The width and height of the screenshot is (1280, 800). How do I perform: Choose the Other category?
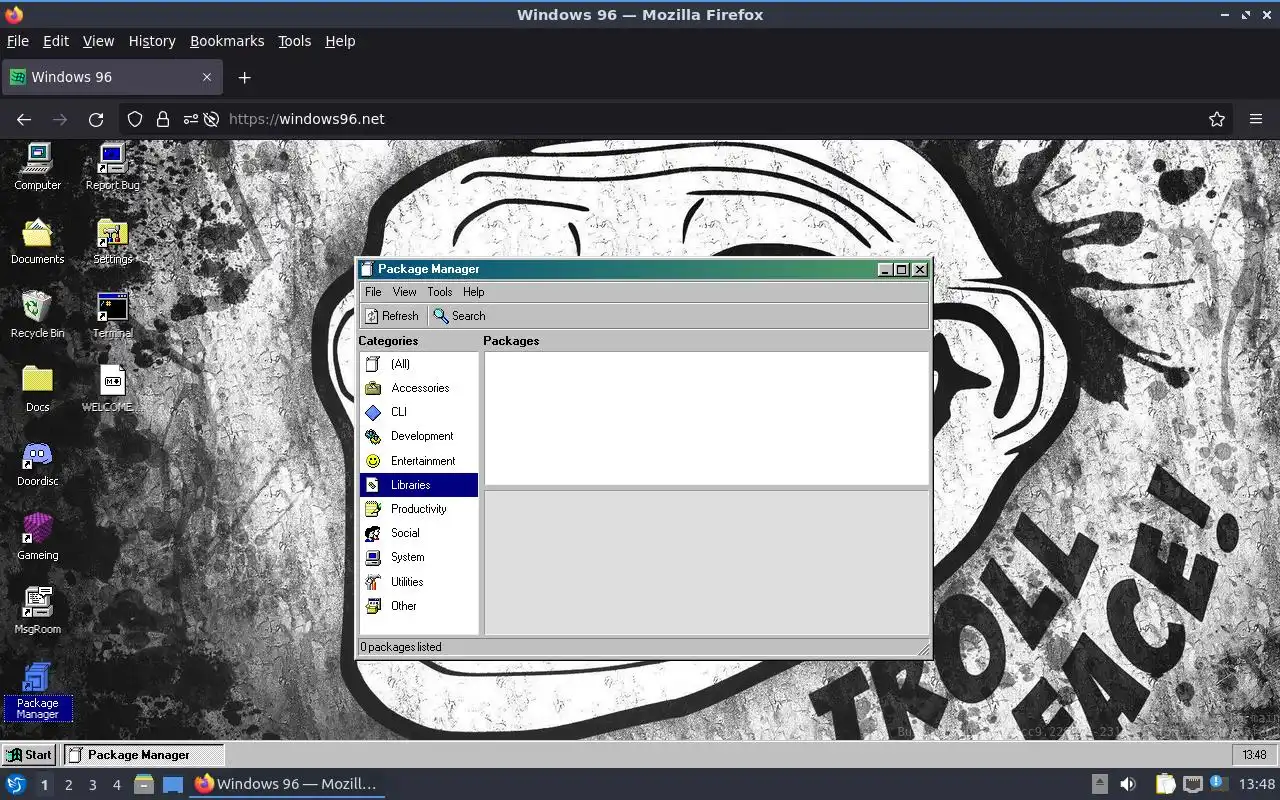pos(419,606)
